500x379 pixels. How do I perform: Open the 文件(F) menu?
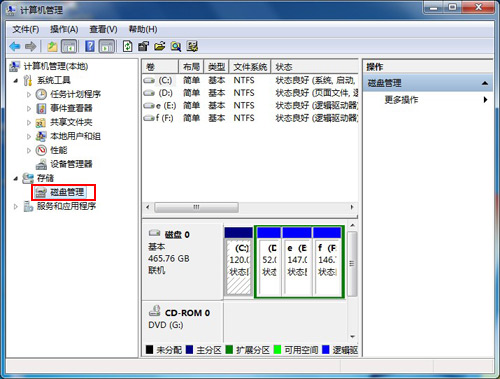26,29
